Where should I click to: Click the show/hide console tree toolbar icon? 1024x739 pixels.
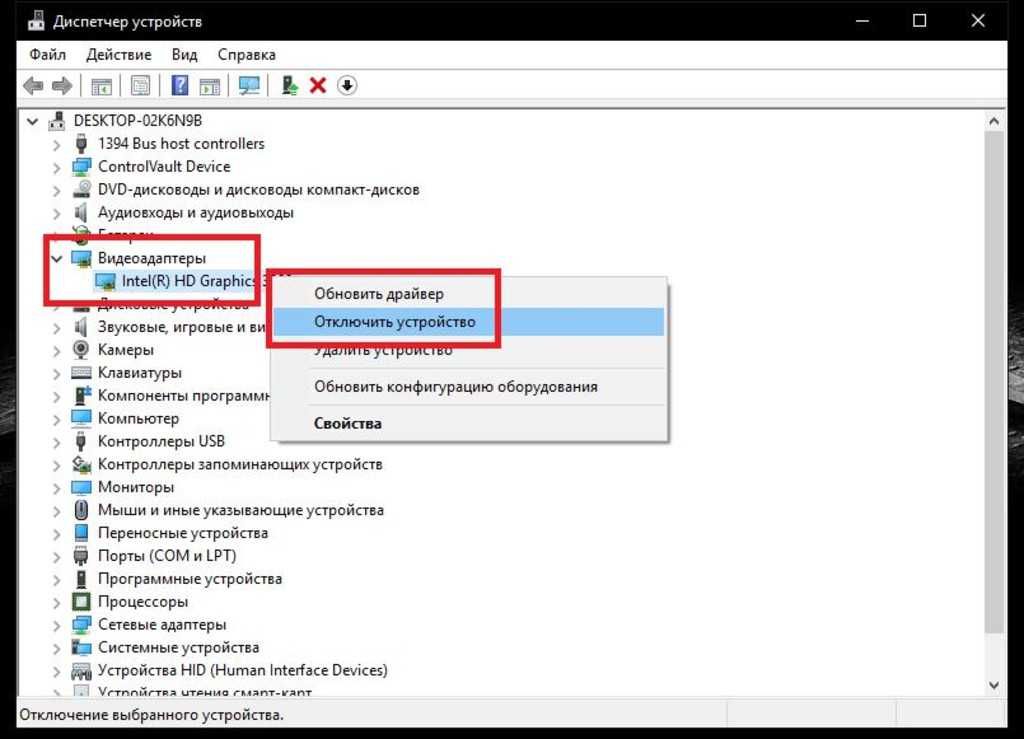point(101,86)
